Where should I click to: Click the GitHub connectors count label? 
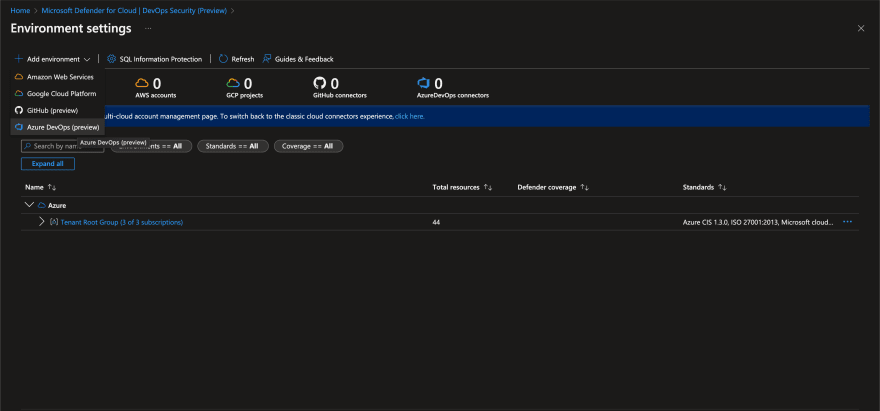click(340, 95)
